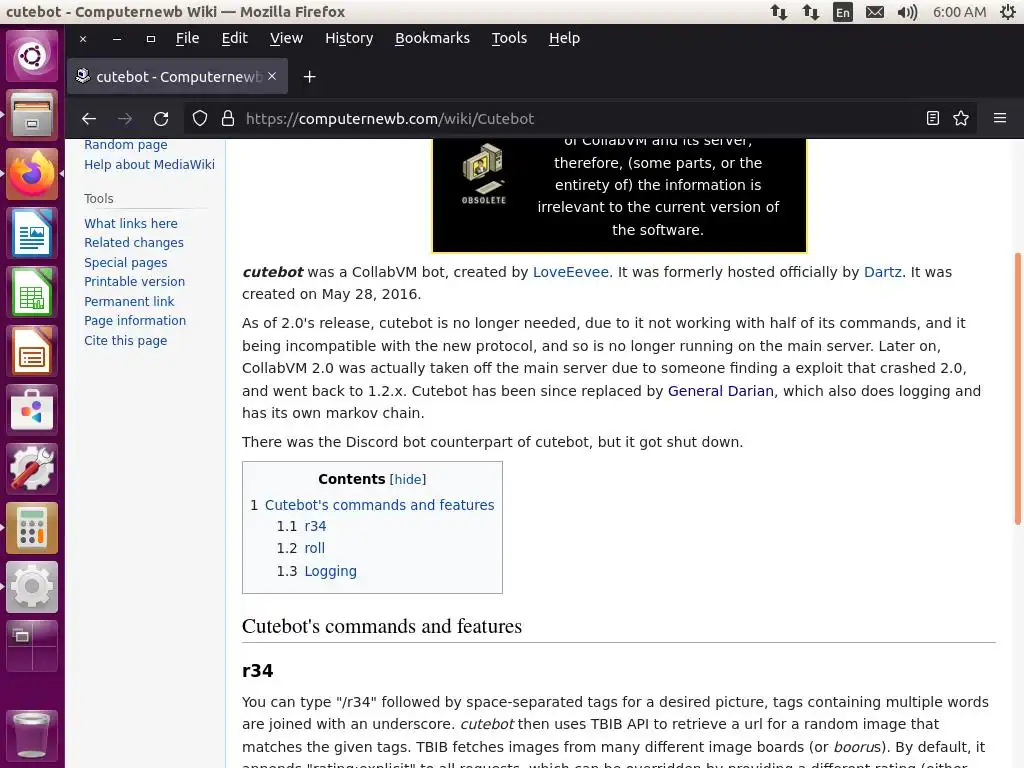
Task: Open Trash in the dock
Action: point(32,737)
